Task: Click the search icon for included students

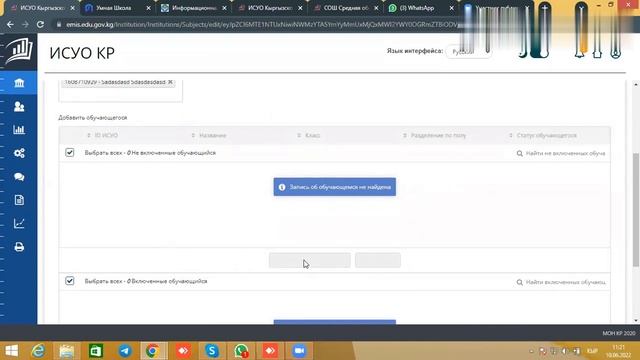Action: 520,282
